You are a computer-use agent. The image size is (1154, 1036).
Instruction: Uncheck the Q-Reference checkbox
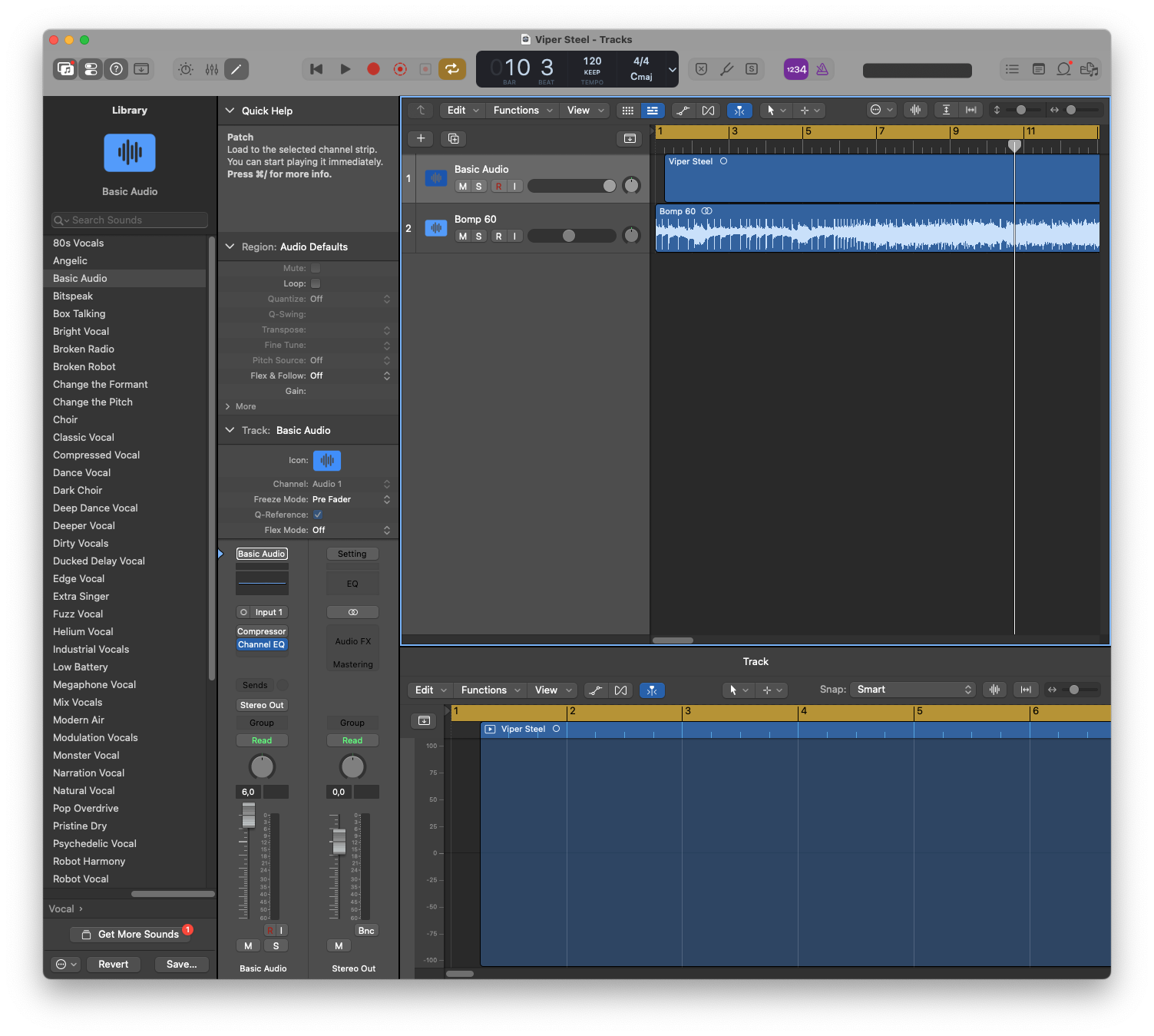318,515
